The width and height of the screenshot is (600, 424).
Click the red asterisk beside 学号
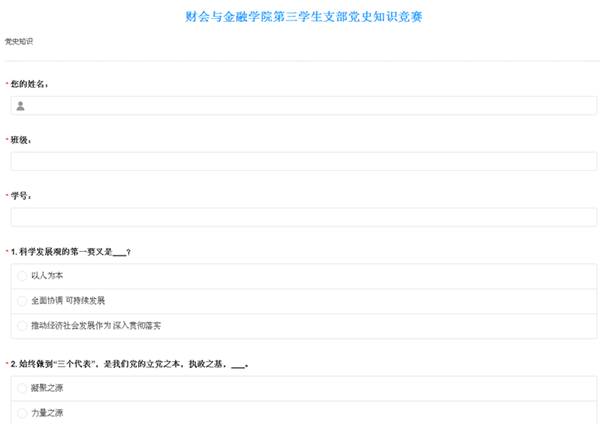click(6, 196)
